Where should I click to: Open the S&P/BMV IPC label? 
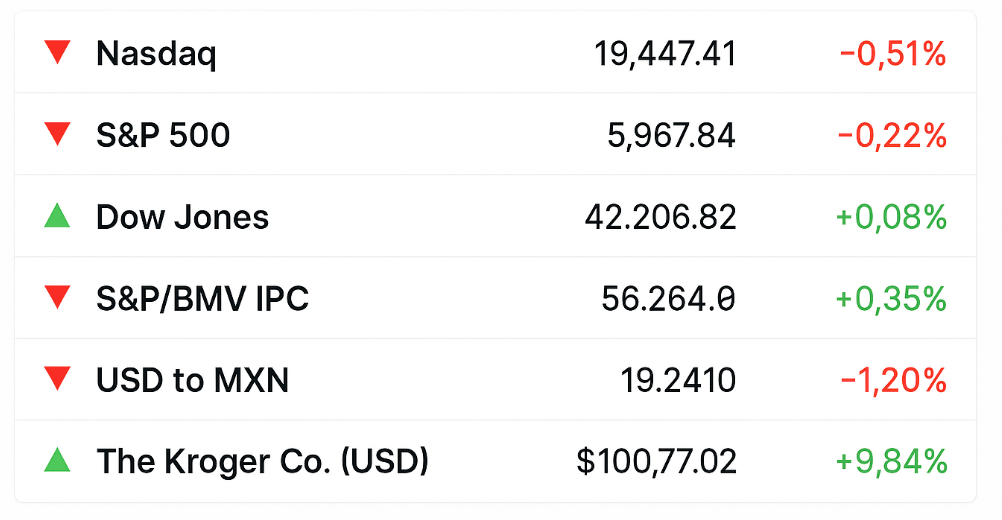point(202,298)
